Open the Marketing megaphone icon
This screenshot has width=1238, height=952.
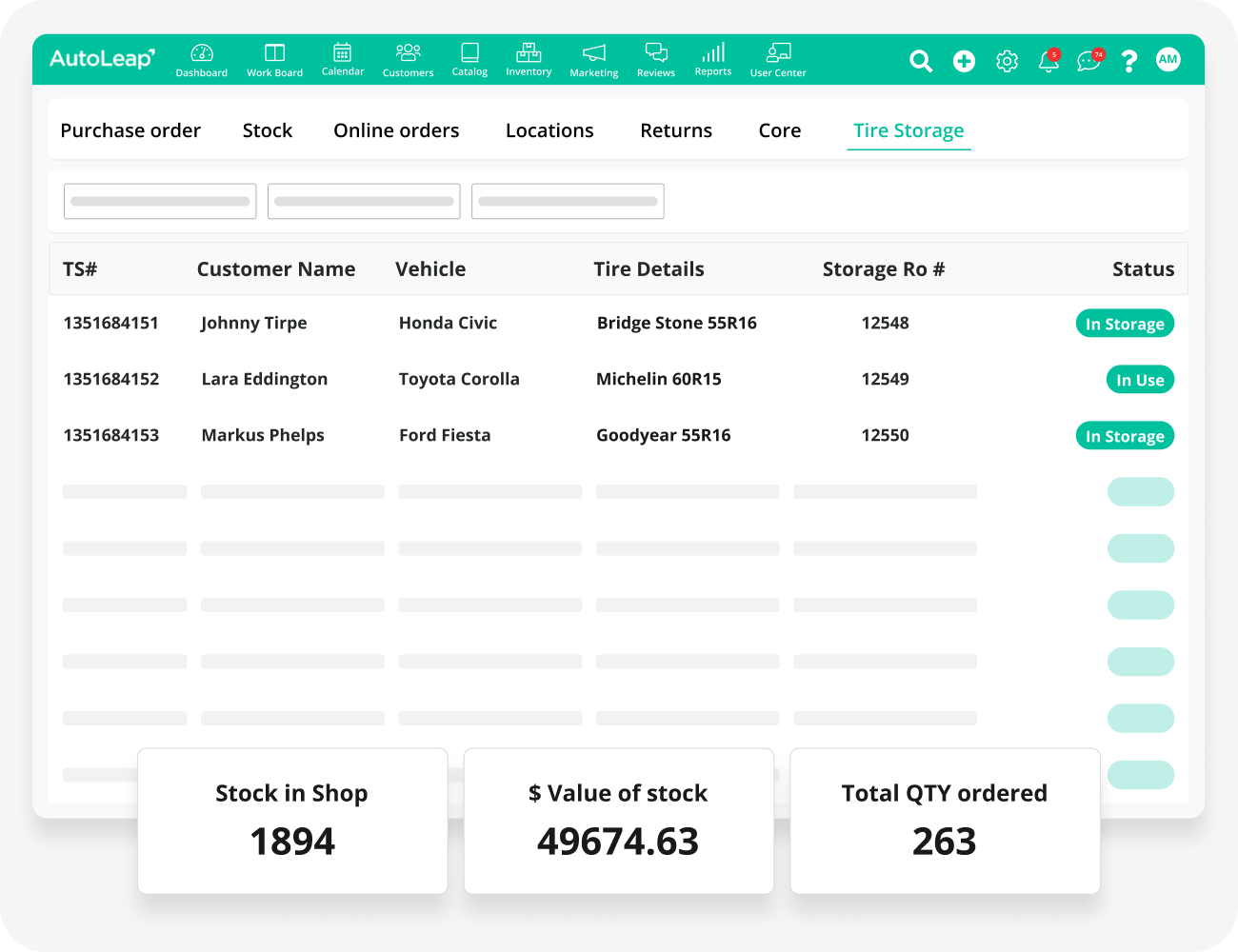593,54
